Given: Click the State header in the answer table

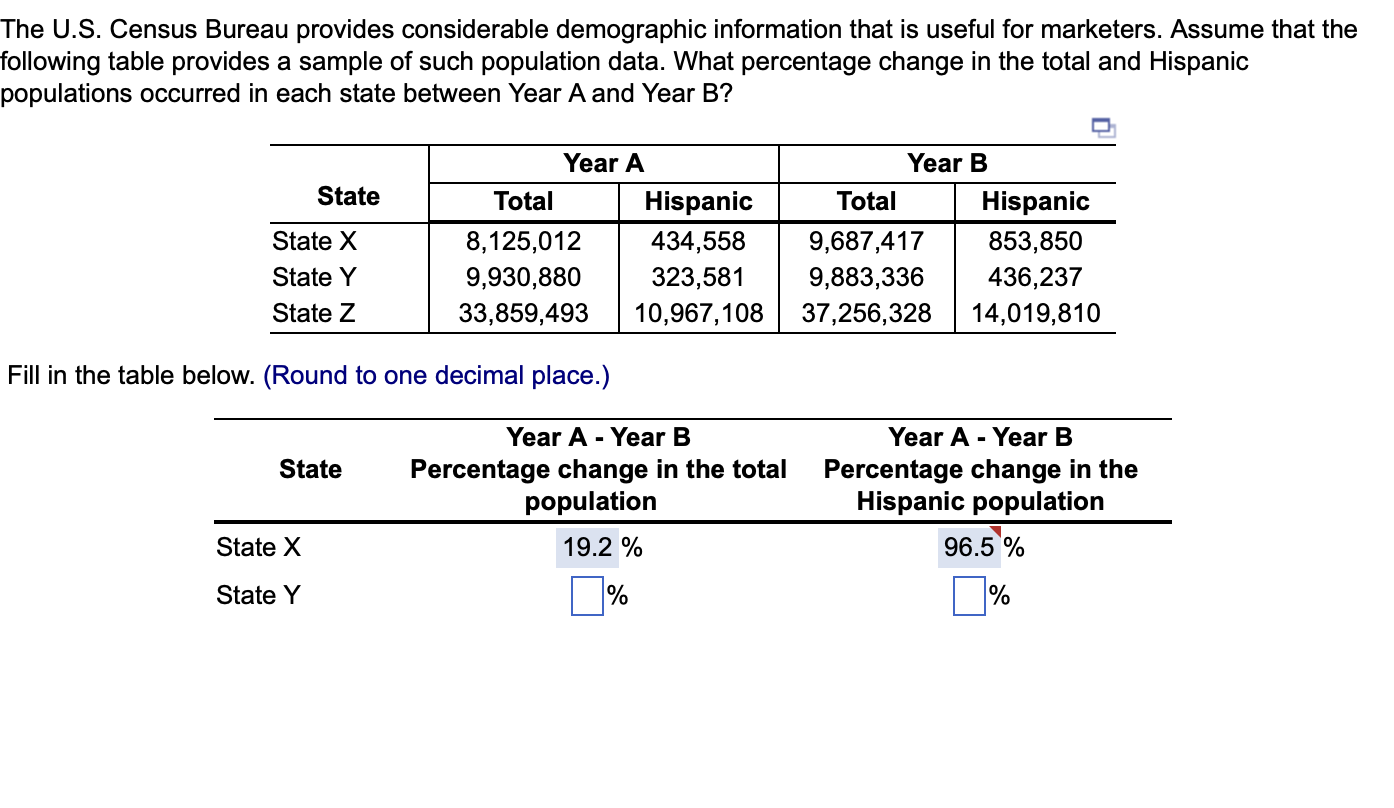Looking at the screenshot, I should tap(310, 469).
